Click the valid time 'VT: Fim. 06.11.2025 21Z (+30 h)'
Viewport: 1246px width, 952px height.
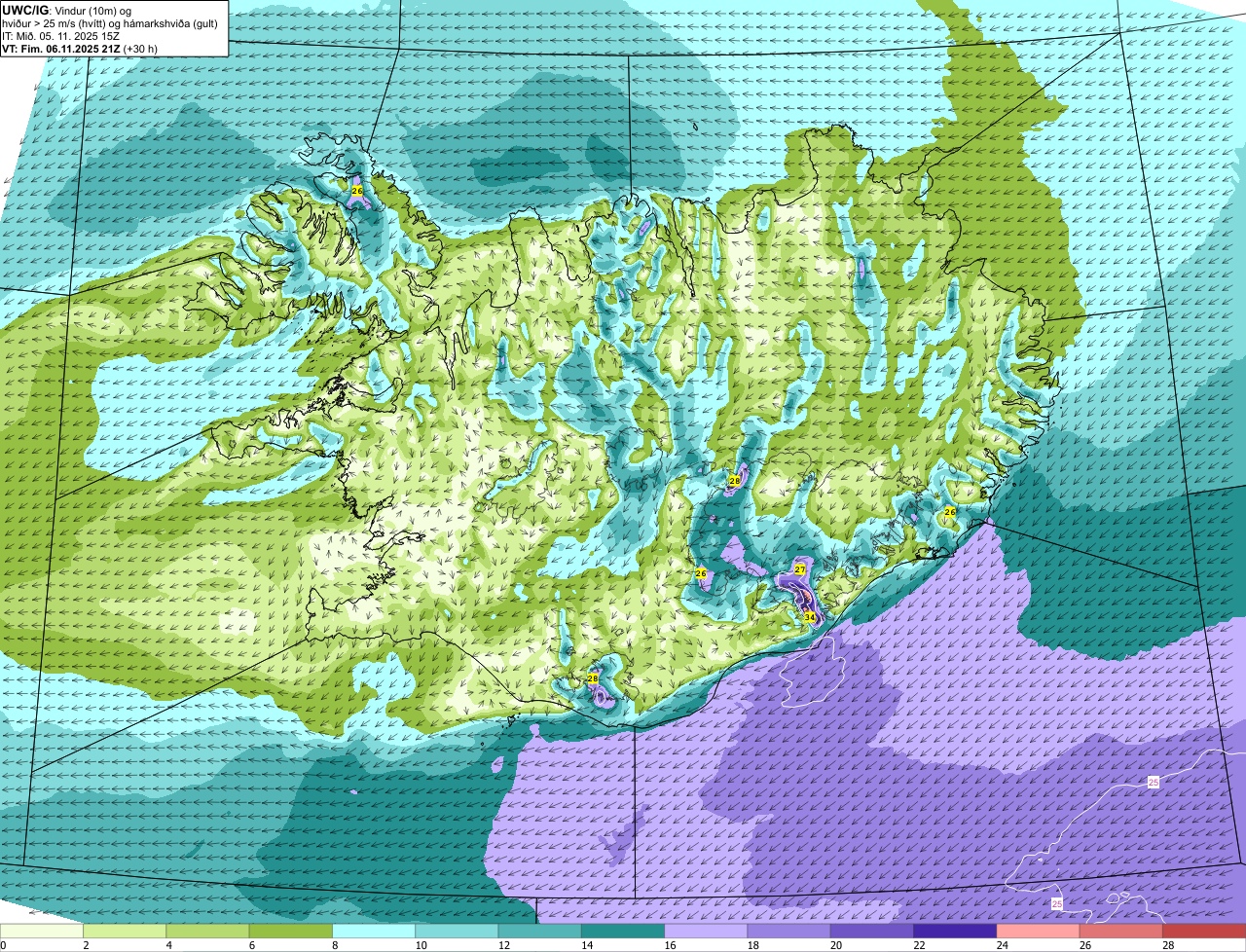pos(80,48)
